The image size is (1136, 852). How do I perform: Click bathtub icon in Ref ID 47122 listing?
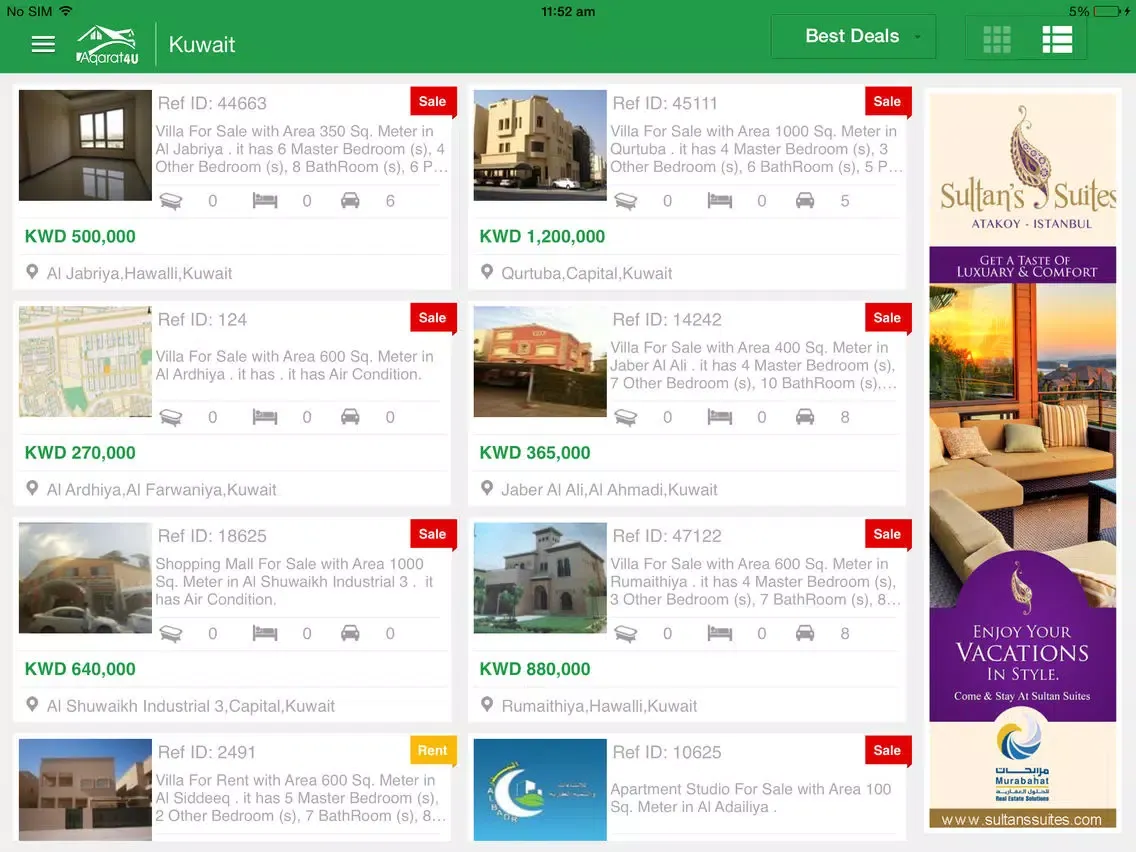[x=626, y=634]
